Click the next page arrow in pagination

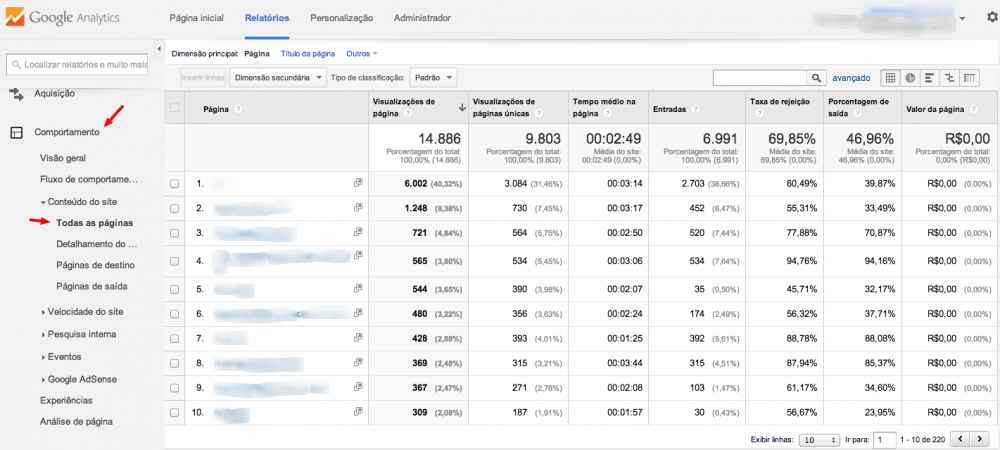[980, 439]
